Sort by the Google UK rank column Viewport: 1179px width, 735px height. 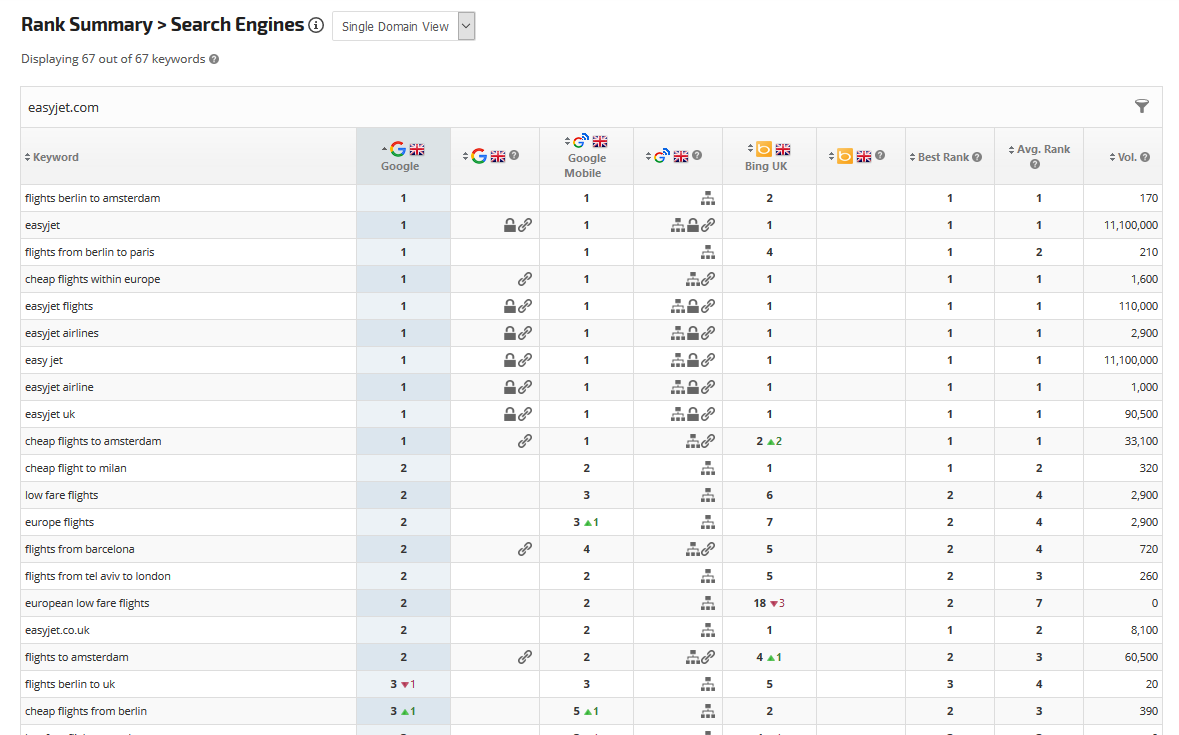[402, 156]
